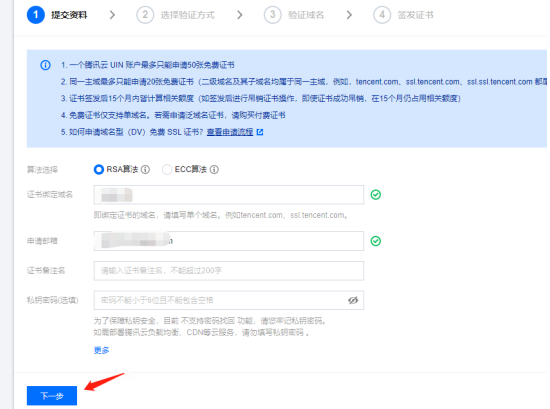Go to step 3 验证域名
Viewport: 550px width, 409px height.
coord(294,15)
